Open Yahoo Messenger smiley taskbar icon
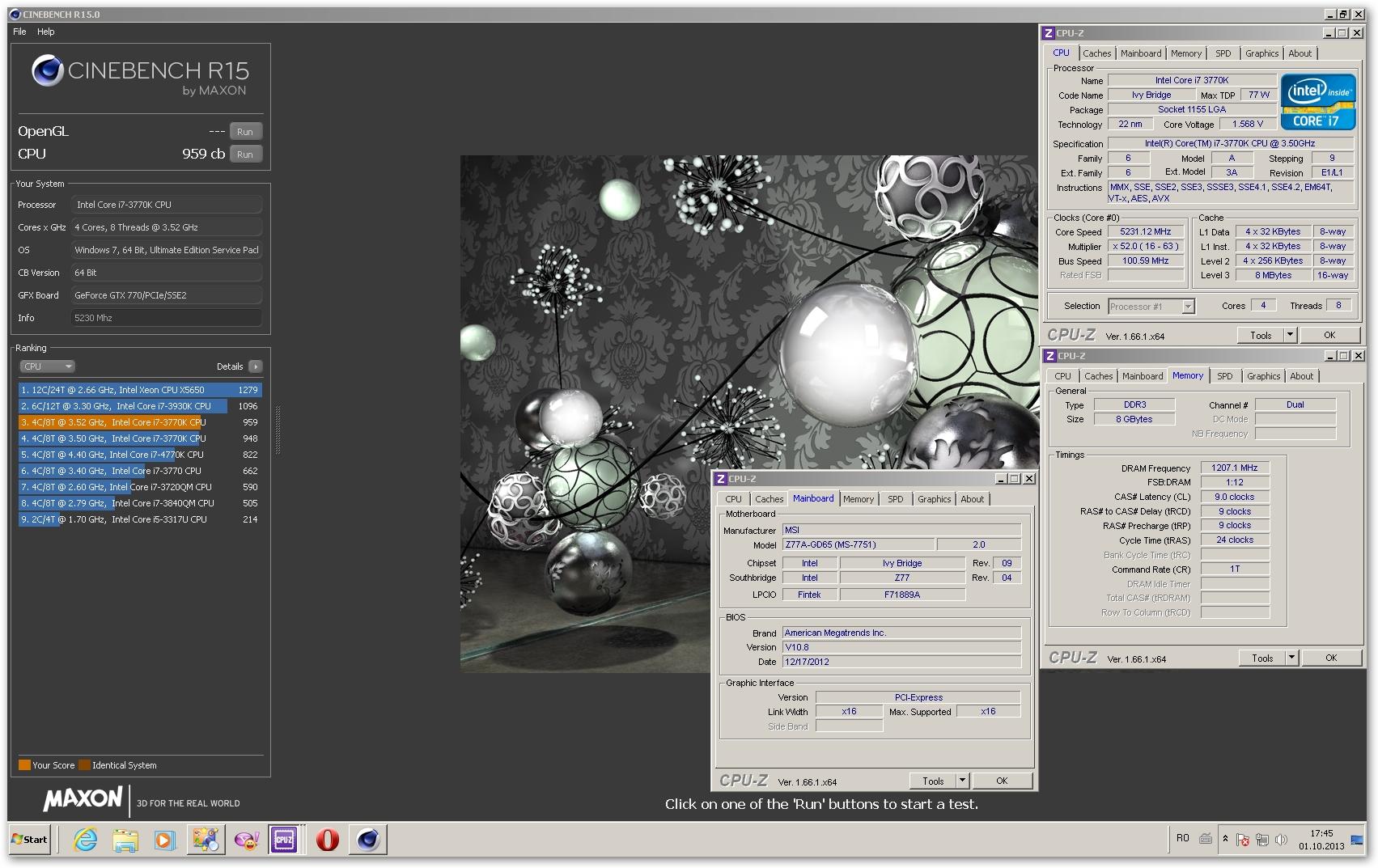The height and width of the screenshot is (868, 1378). (246, 840)
